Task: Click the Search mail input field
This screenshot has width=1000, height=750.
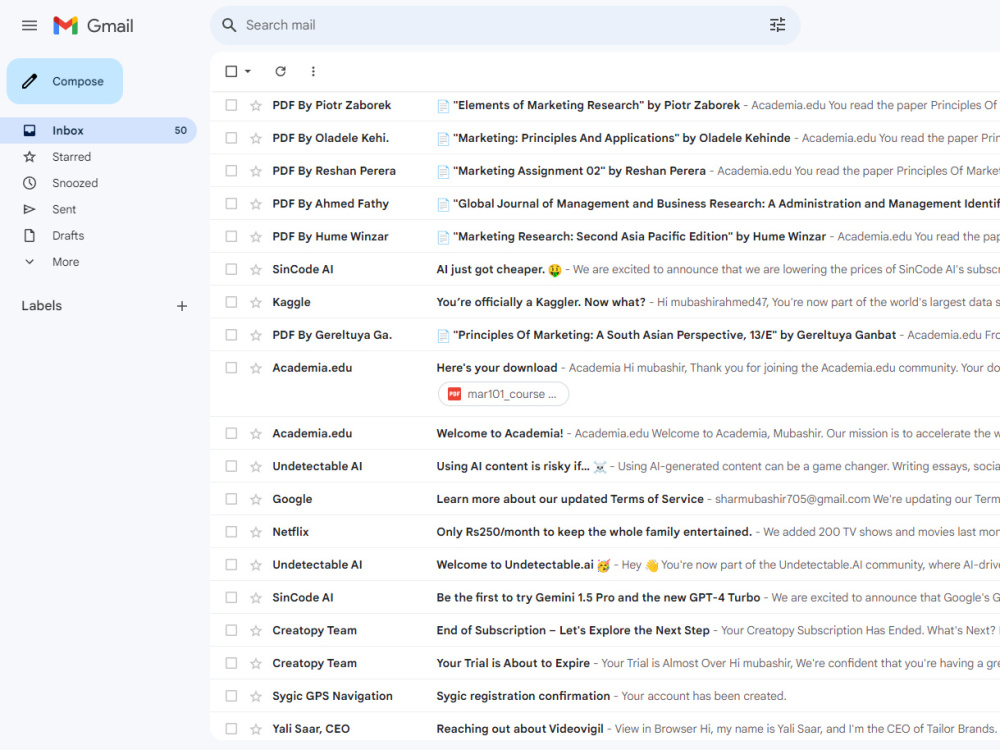Action: 504,25
